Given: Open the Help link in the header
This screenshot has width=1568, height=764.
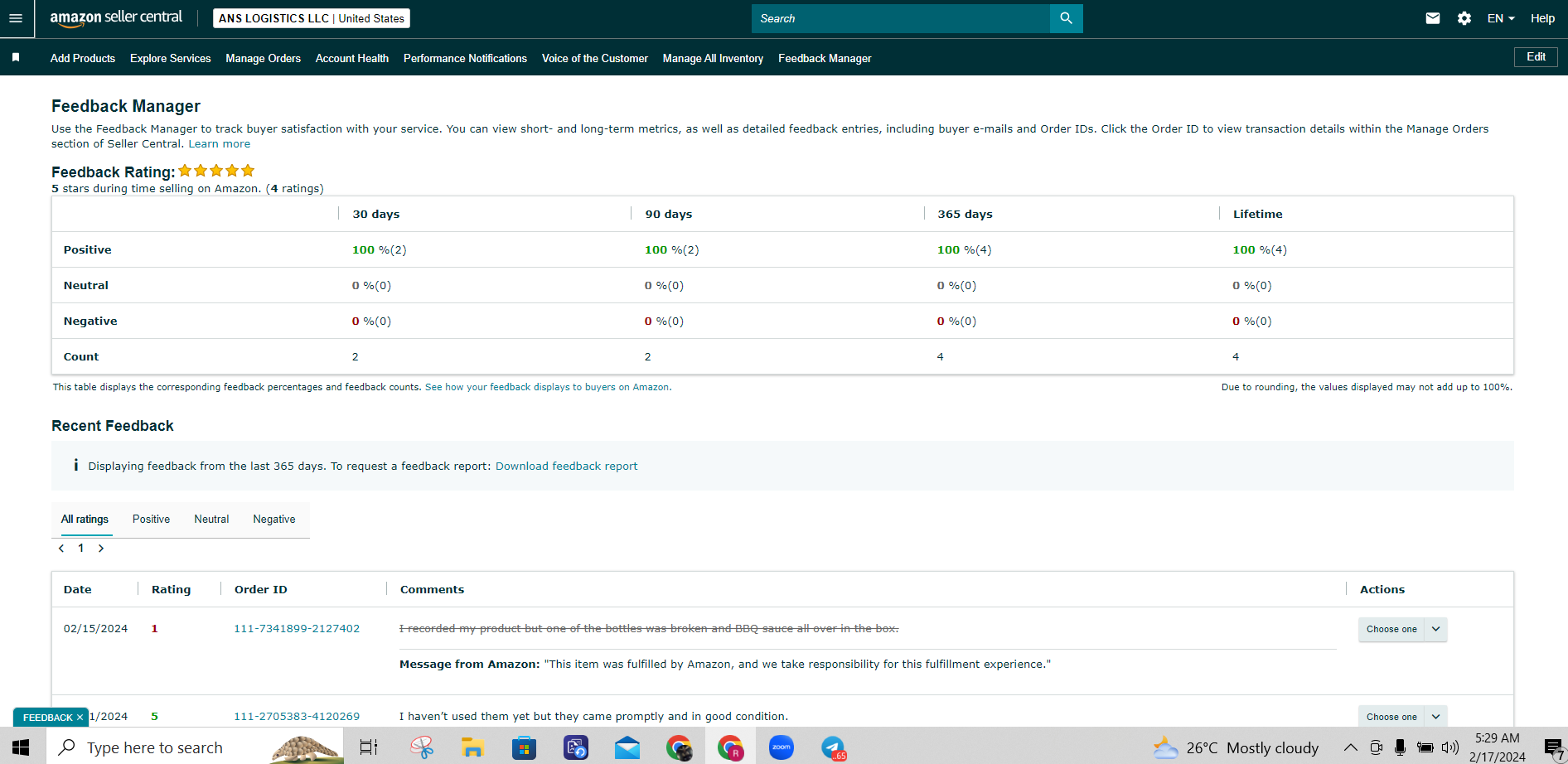Looking at the screenshot, I should coord(1542,18).
